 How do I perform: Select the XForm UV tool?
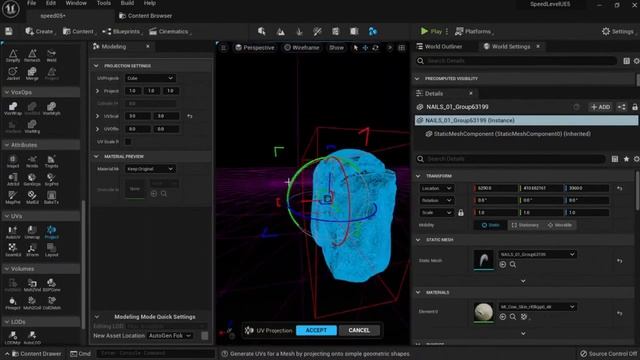coord(32,250)
